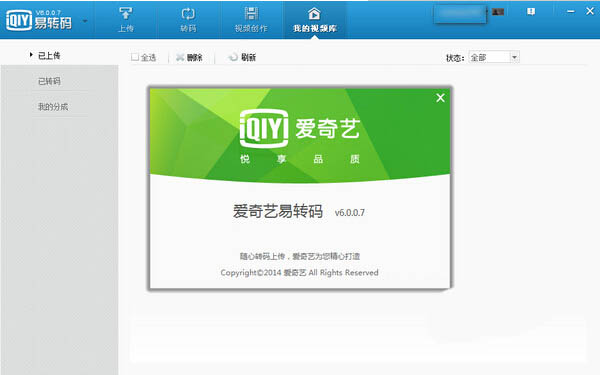This screenshot has height=375, width=600.
Task: Open the 上传 upload tab
Action: point(126,20)
